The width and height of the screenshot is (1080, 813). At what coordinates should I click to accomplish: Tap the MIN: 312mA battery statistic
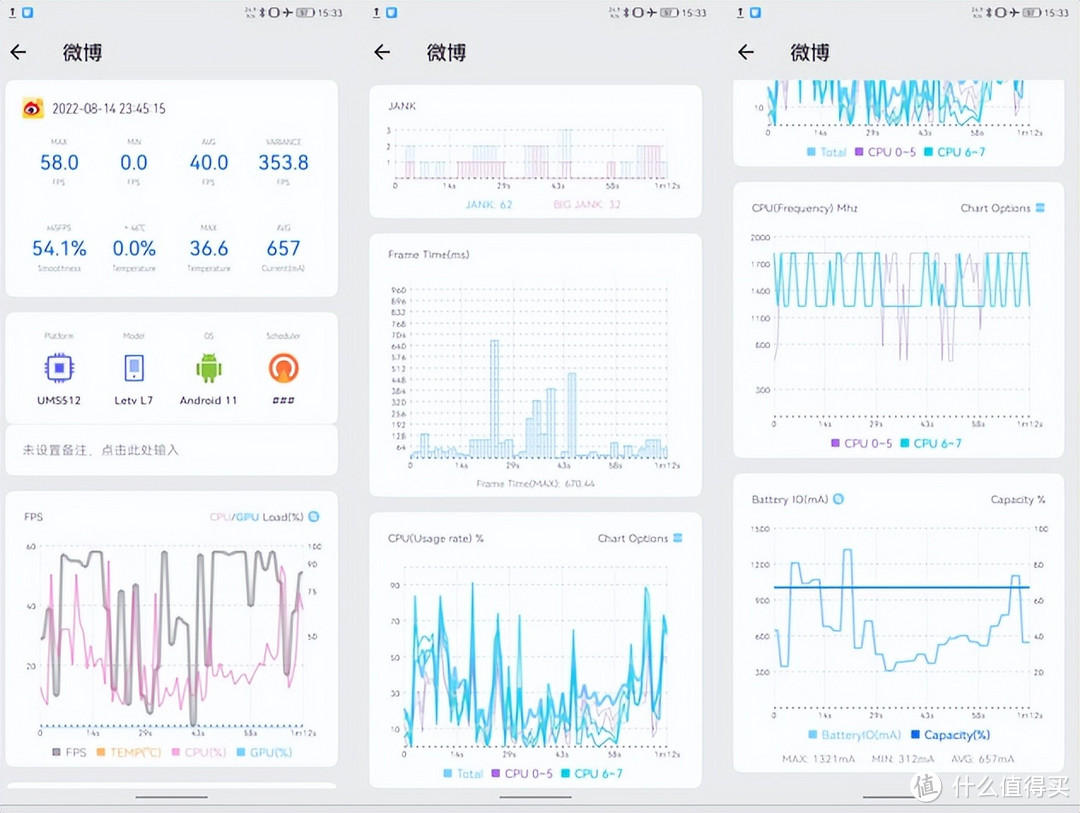coord(903,759)
